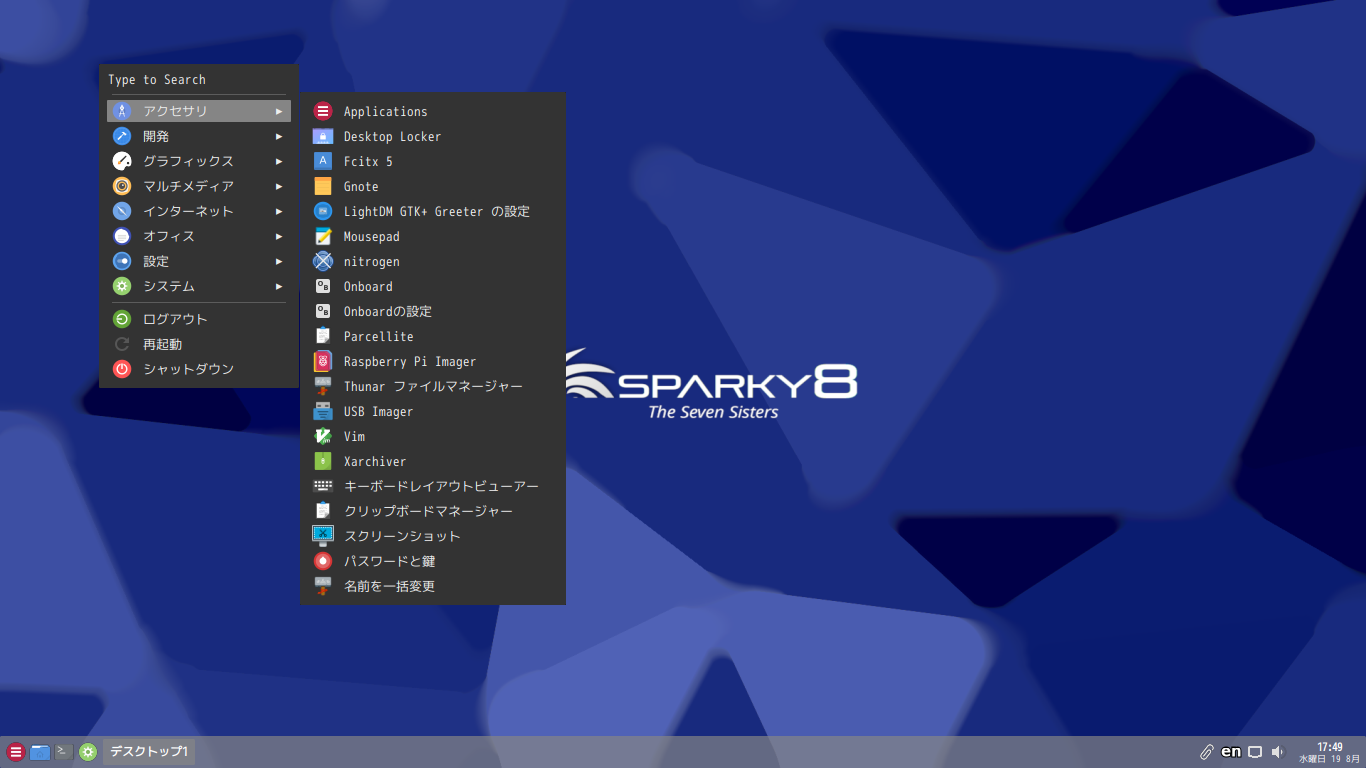The image size is (1366, 768).
Task: Open Onboardの設定 entry
Action: (x=433, y=311)
